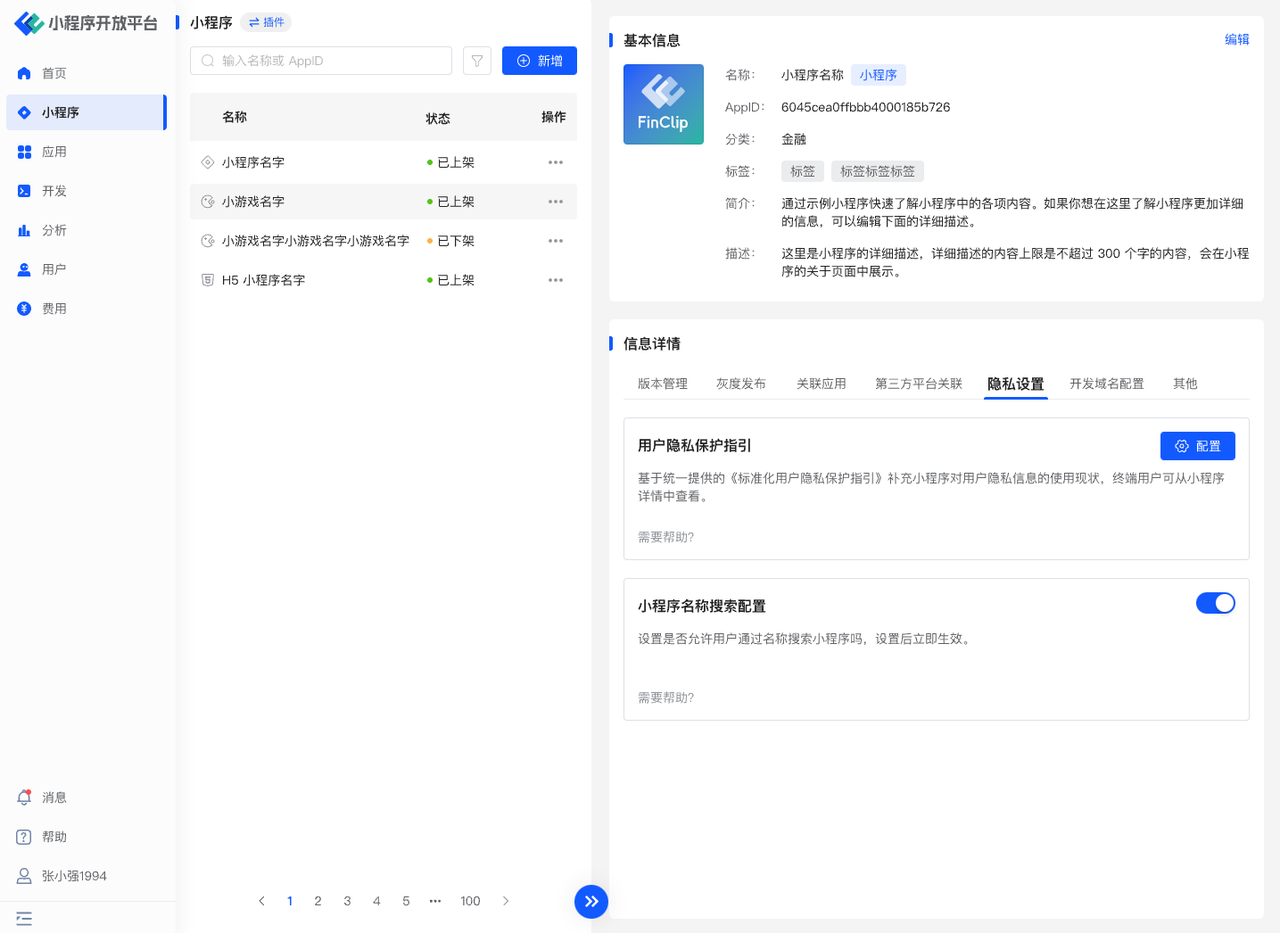Open more actions for 小程序名字 row

[555, 162]
